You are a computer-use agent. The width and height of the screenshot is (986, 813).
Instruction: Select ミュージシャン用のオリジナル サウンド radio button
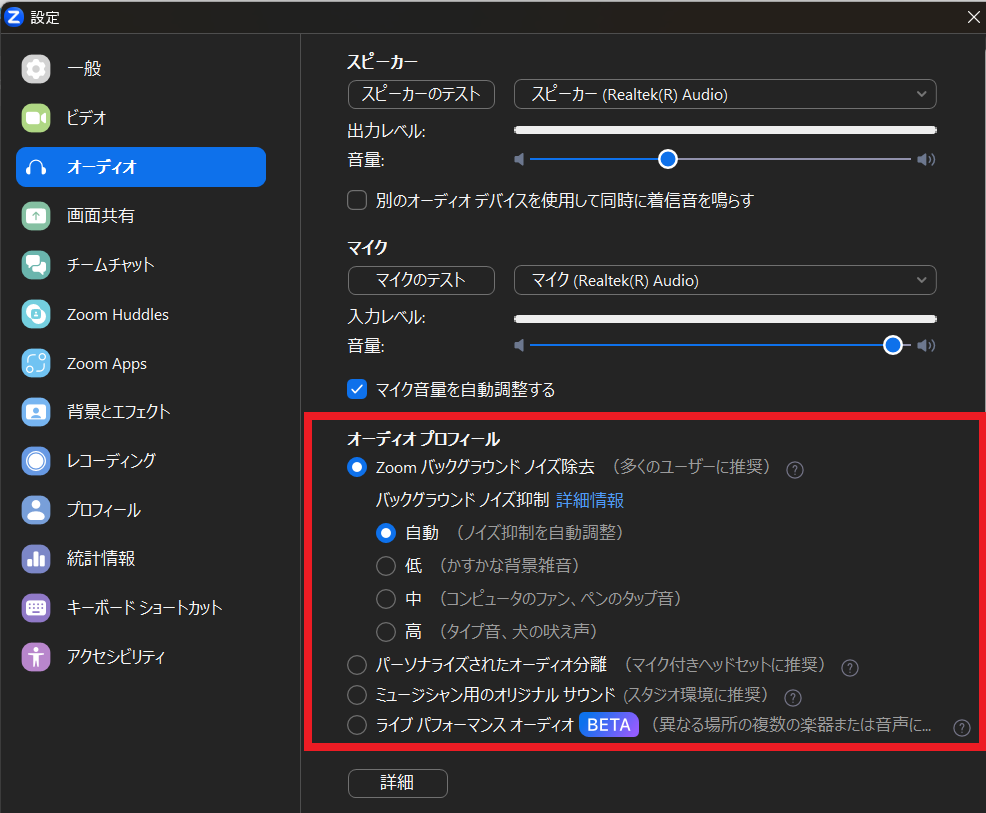(x=357, y=695)
